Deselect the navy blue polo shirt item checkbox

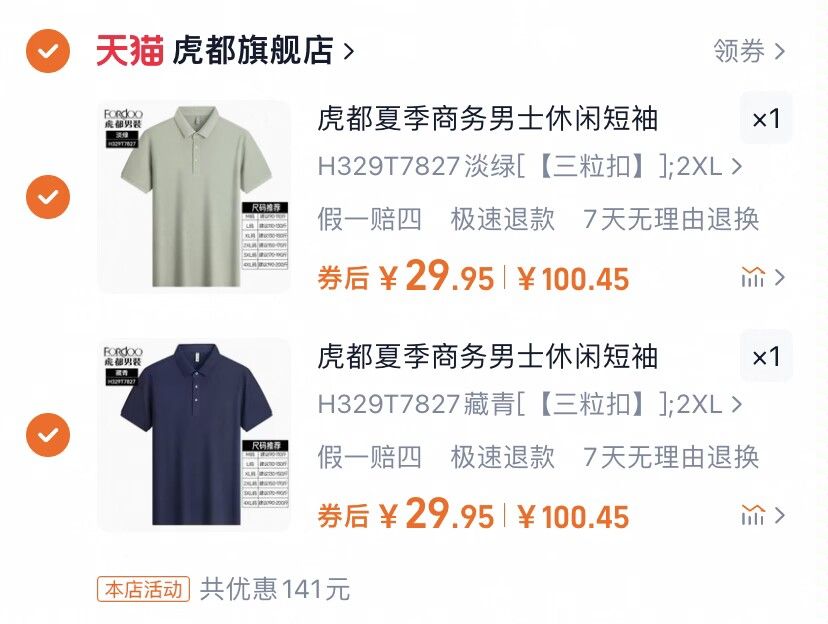(x=48, y=434)
